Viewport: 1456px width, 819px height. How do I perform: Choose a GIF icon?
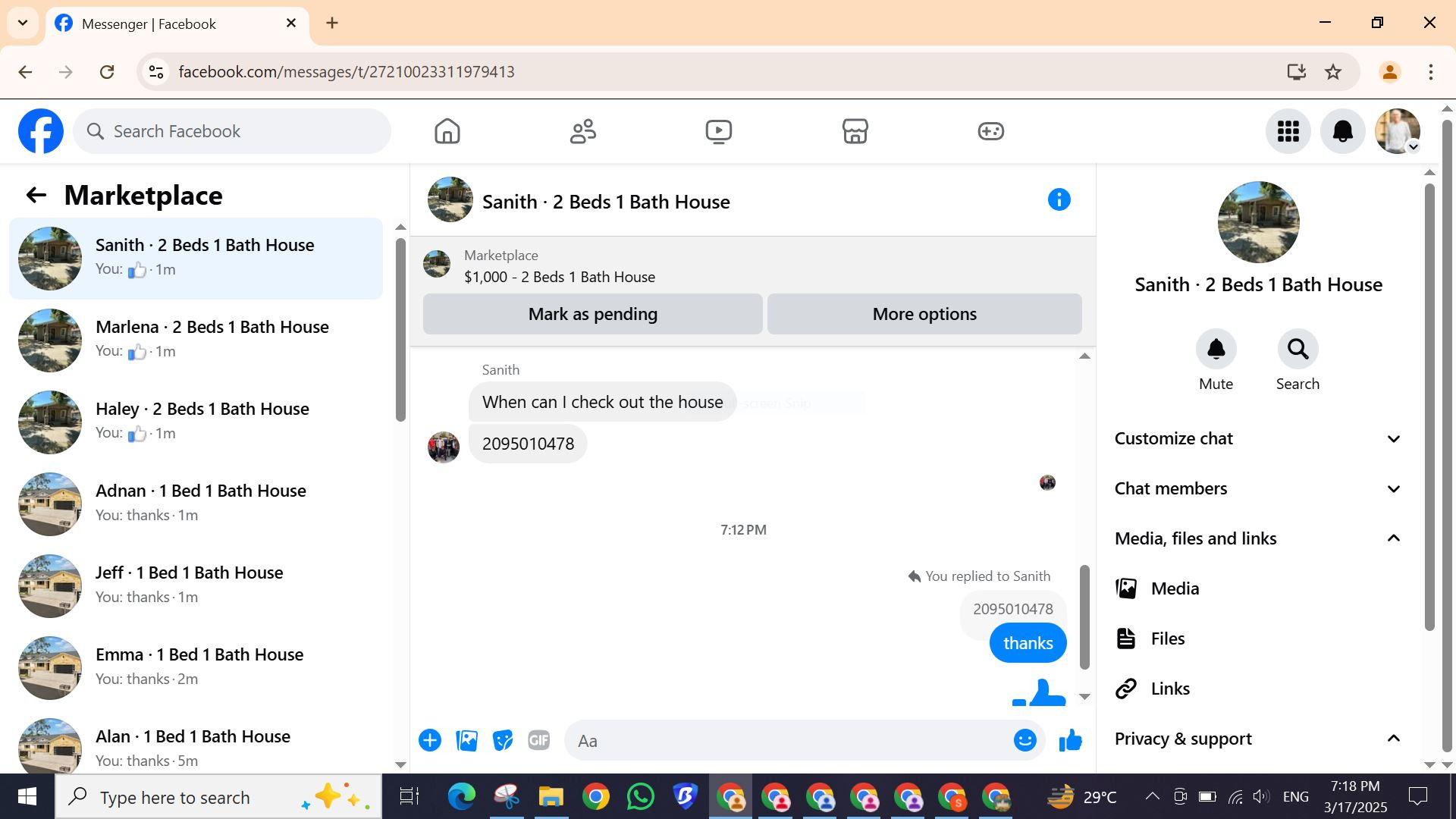point(539,740)
